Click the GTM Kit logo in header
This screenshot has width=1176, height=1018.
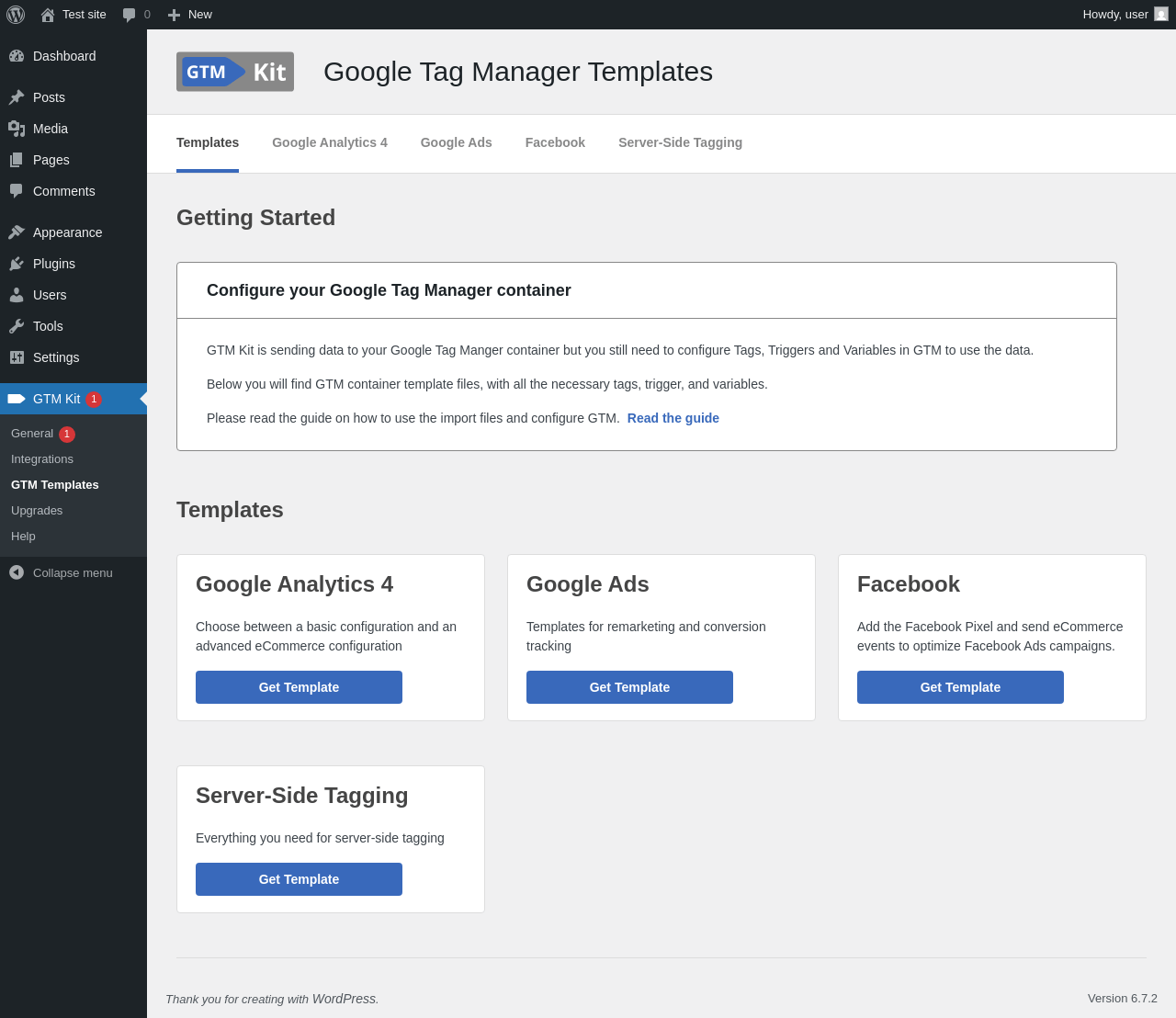click(x=235, y=72)
